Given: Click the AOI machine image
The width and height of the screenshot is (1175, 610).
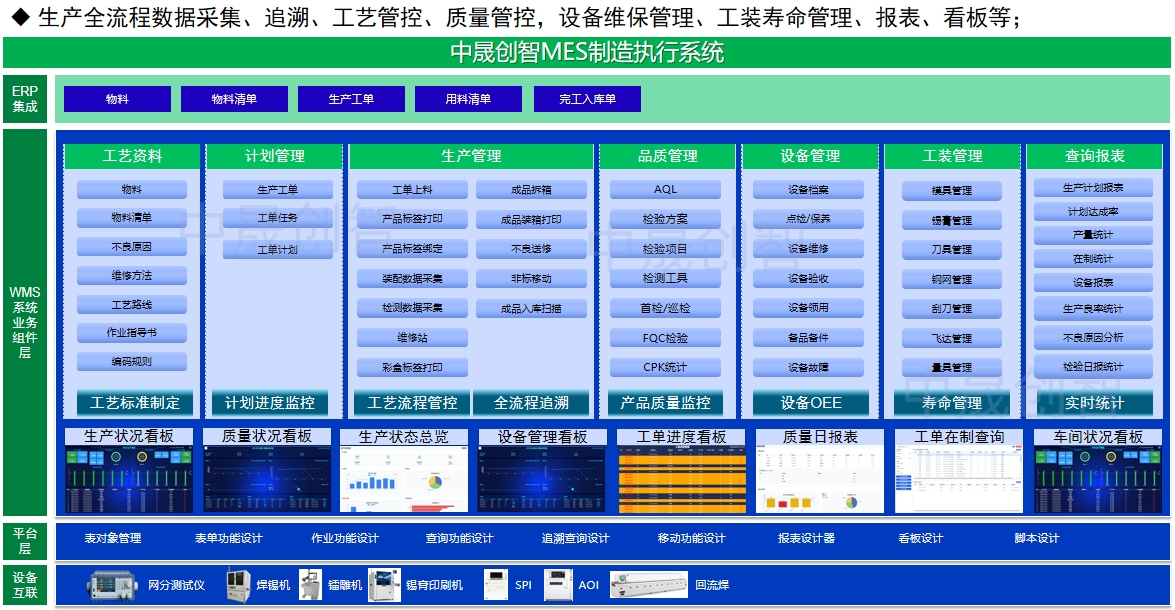Looking at the screenshot, I should pyautogui.click(x=558, y=585).
